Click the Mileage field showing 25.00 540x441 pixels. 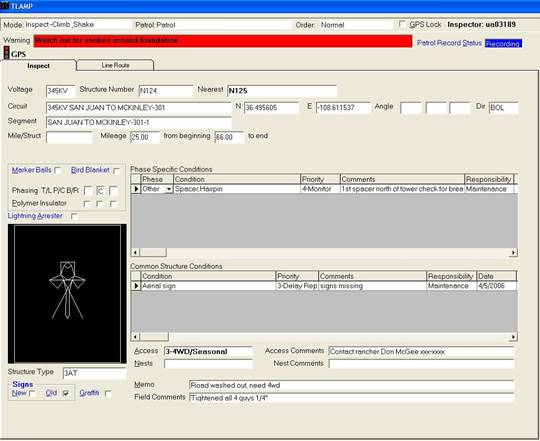(145, 137)
